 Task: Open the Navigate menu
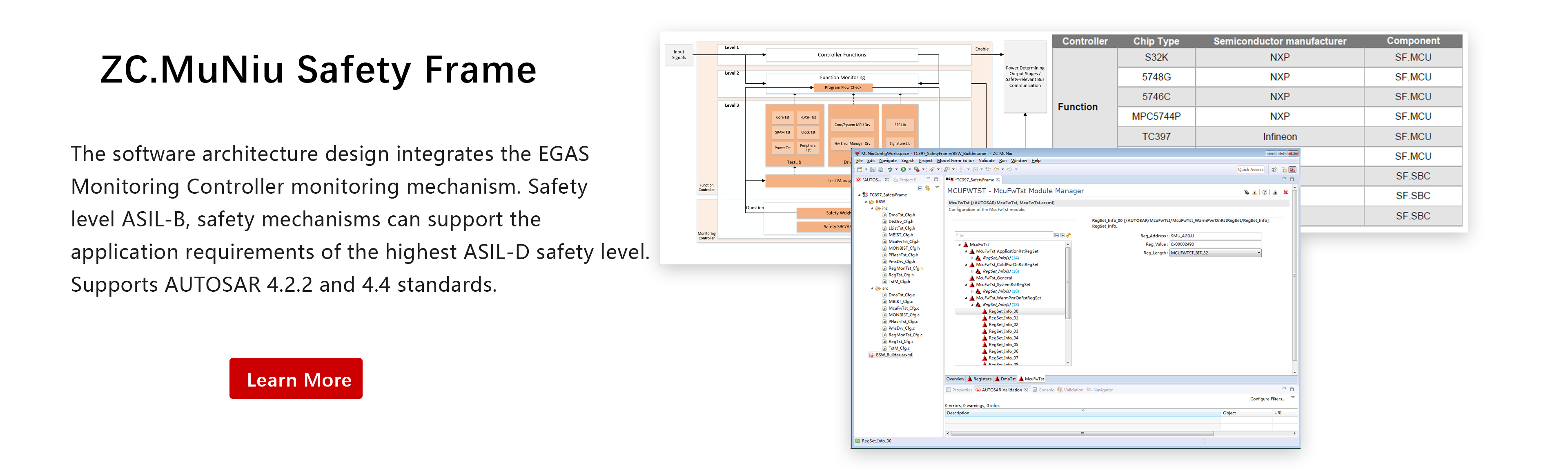pos(888,161)
